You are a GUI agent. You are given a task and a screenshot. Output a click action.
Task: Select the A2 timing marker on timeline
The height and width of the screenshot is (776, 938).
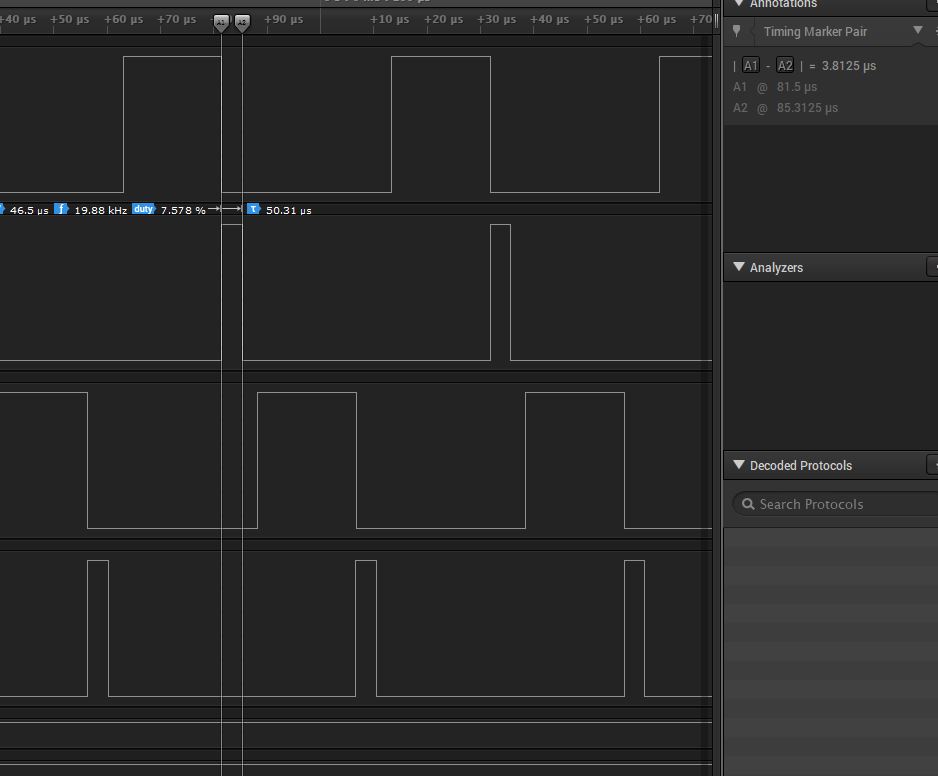click(x=242, y=23)
